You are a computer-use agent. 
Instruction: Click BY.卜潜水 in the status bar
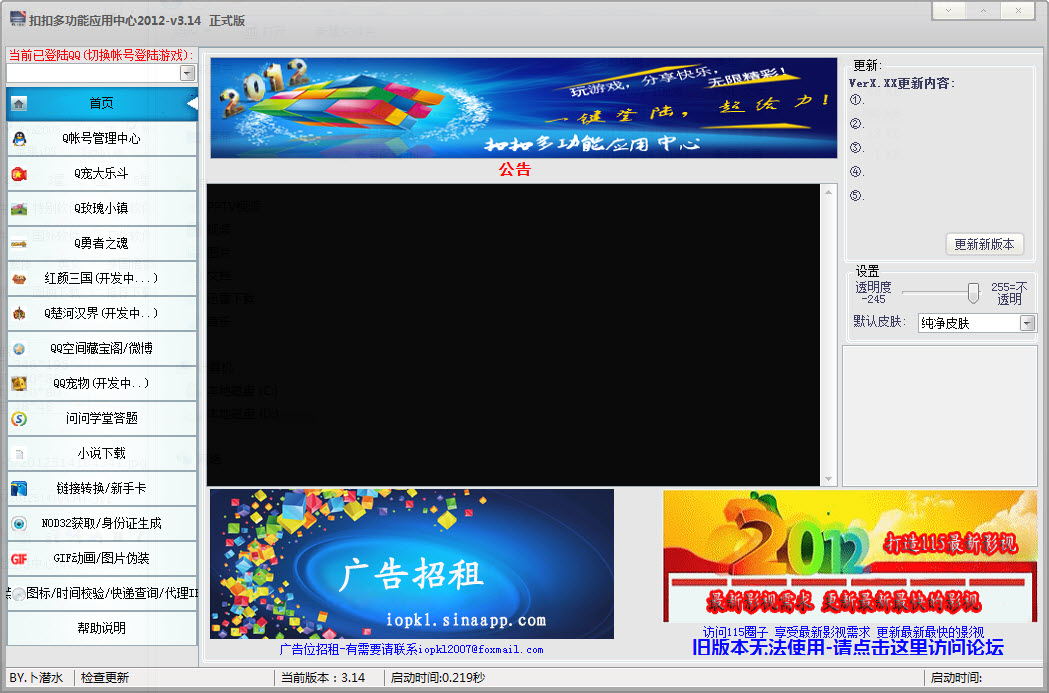tap(37, 678)
